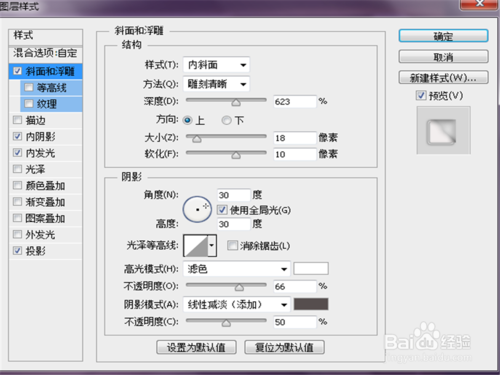Screen dimensions: 500x375
Task: Click the white highlight color swatch
Action: [311, 269]
